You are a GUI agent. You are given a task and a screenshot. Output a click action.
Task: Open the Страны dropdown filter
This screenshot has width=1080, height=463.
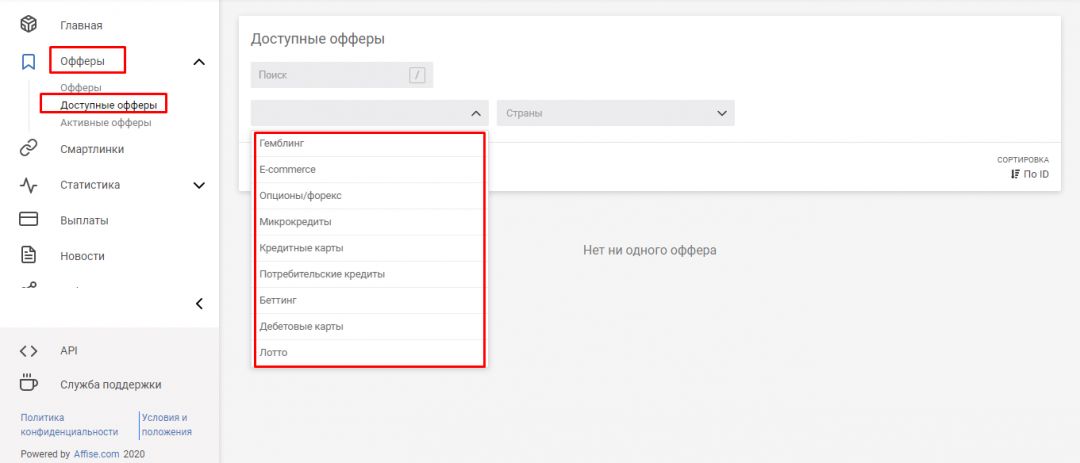tap(615, 113)
